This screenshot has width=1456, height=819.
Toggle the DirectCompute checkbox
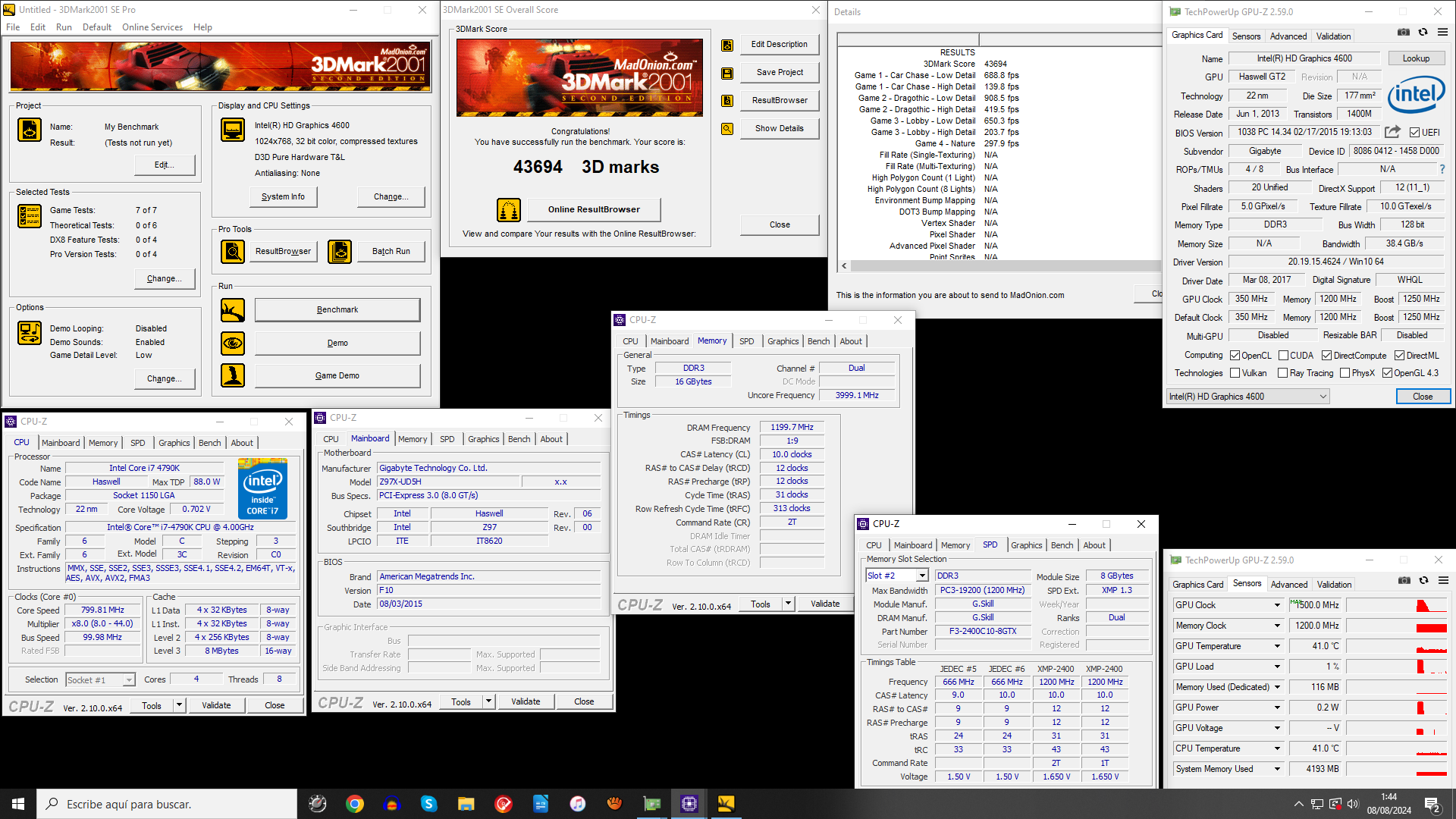1327,356
